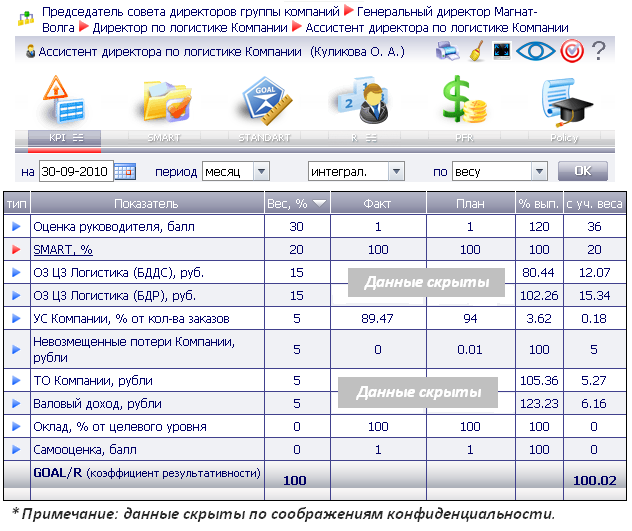Switch to the PFR tab
Viewport: 632px width, 531px height.
coord(464,138)
